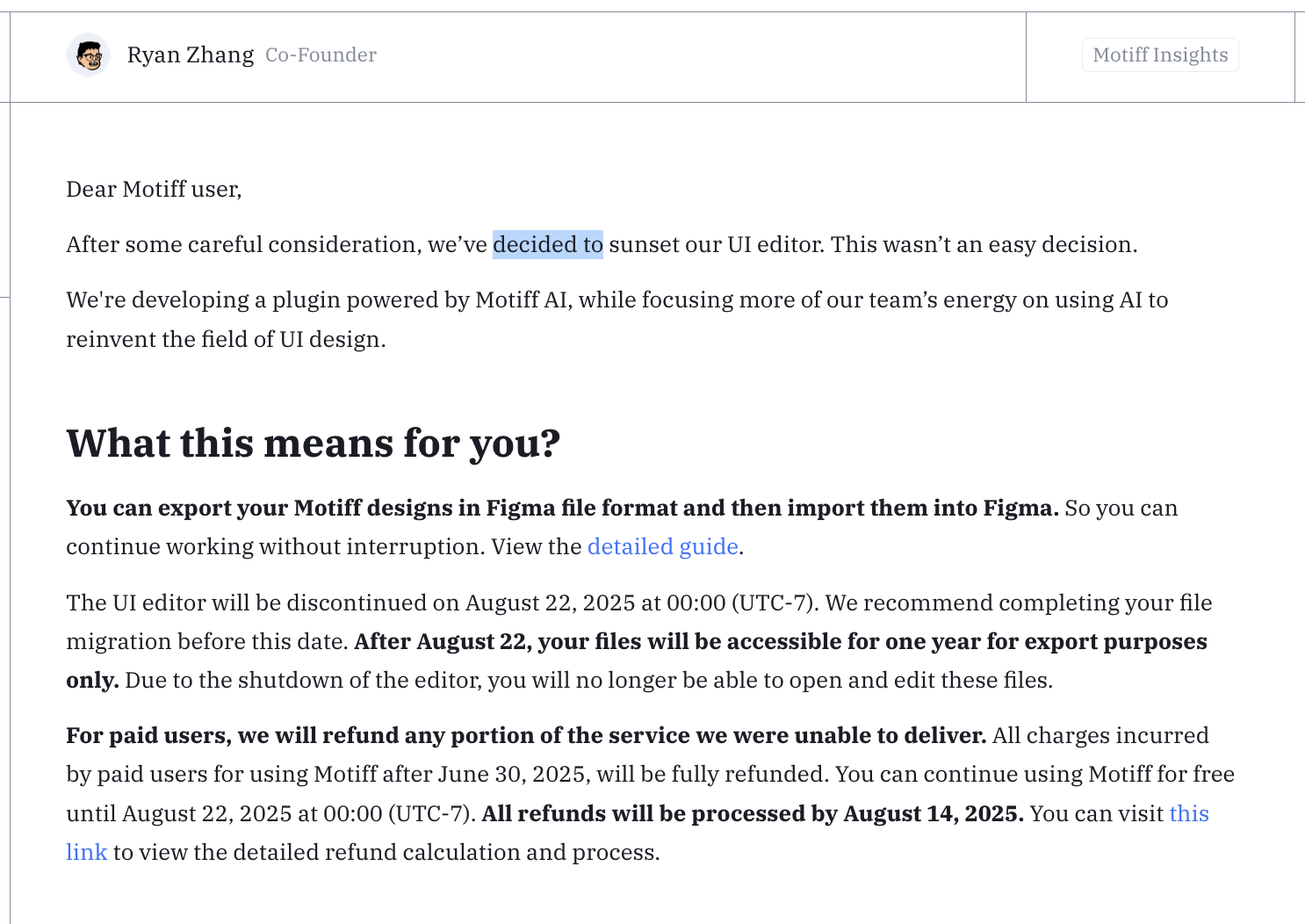Click the "What this means for you?" heading
Viewport: 1305px width, 924px height.
click(x=313, y=444)
